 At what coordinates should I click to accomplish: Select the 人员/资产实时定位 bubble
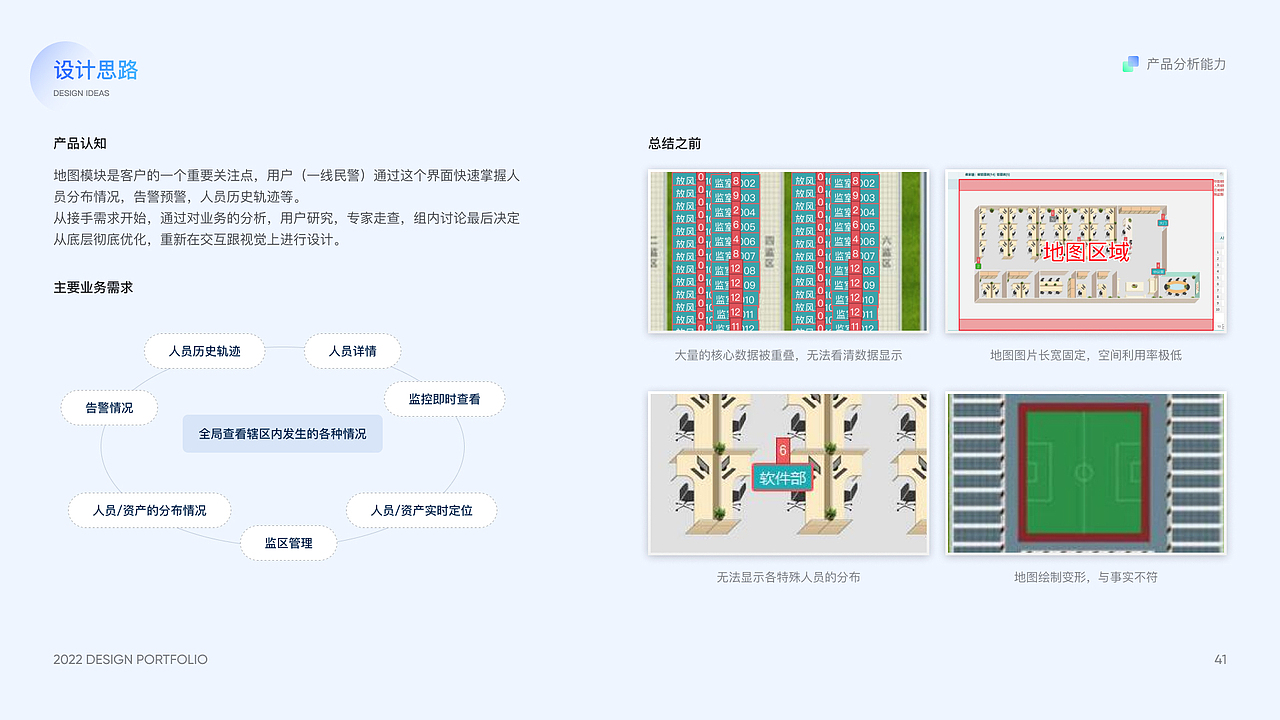421,510
